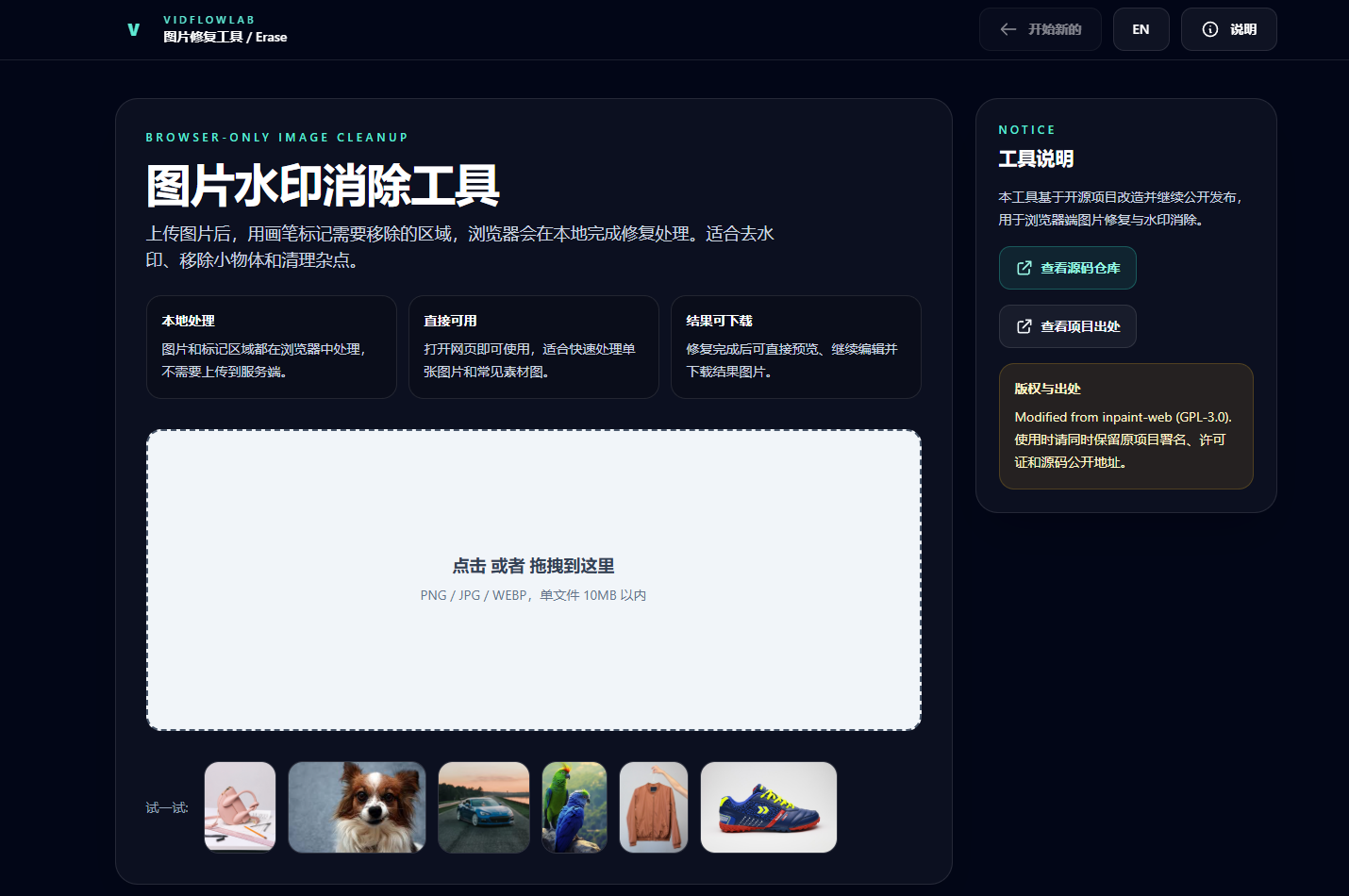Click the 图片水印消除工具 main heading
1349x896 pixels.
[322, 185]
